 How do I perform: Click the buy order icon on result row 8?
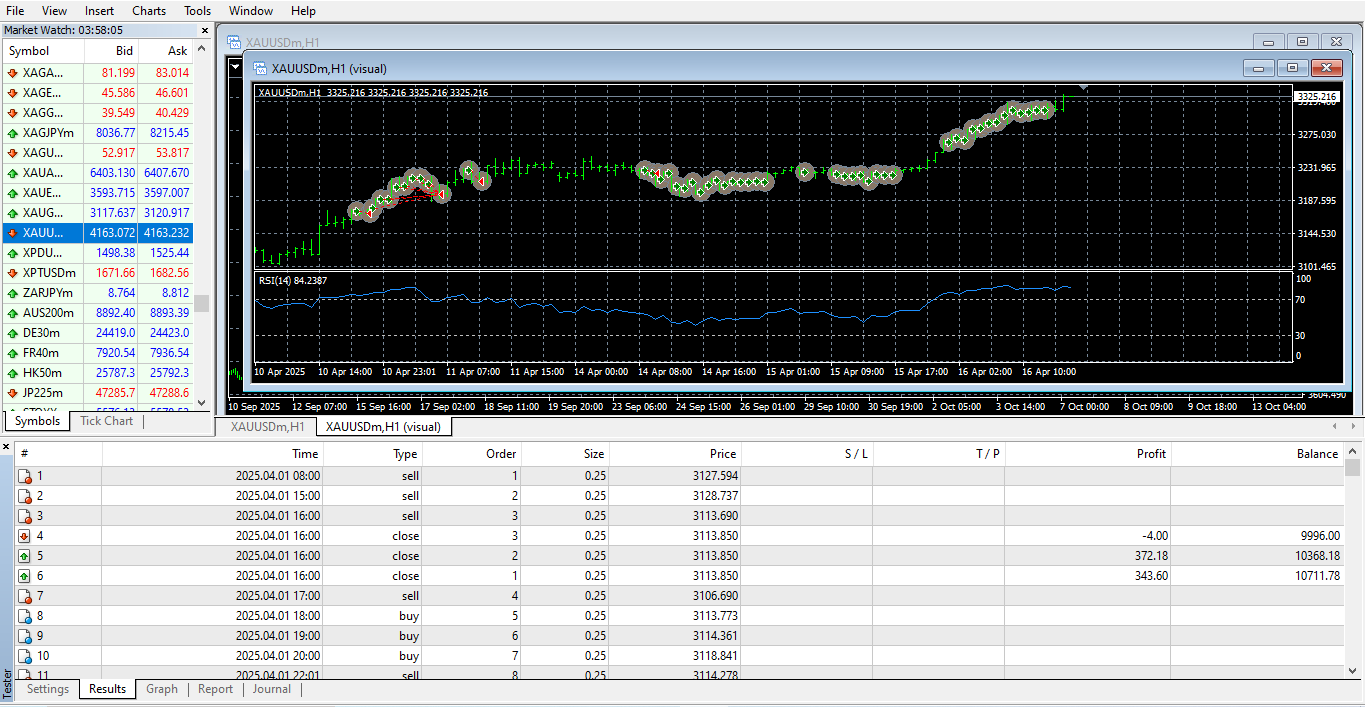tap(25, 616)
